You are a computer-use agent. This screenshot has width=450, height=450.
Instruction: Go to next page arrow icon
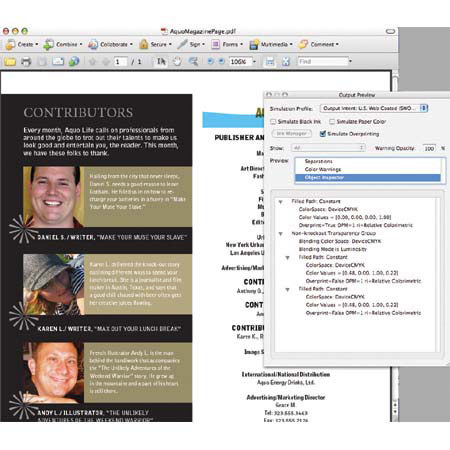coord(105,62)
